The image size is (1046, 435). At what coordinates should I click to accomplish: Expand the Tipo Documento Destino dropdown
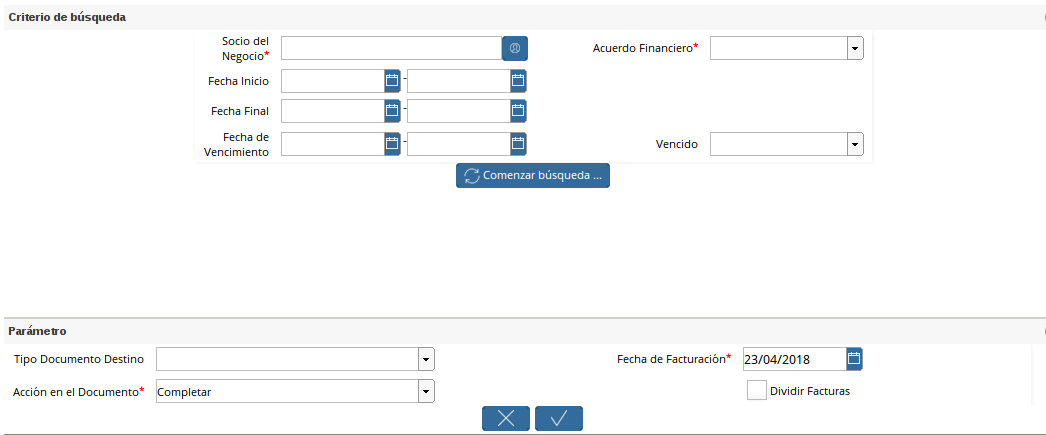[426, 359]
